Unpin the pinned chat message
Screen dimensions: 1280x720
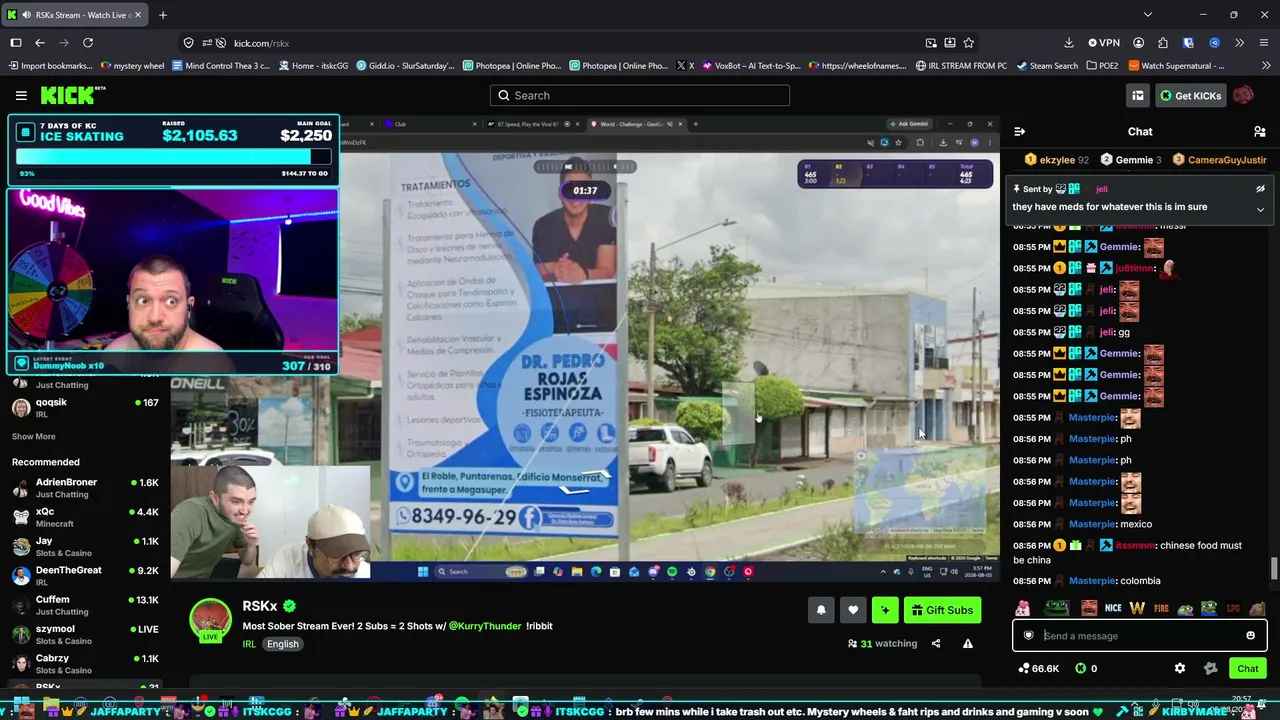pos(1260,188)
